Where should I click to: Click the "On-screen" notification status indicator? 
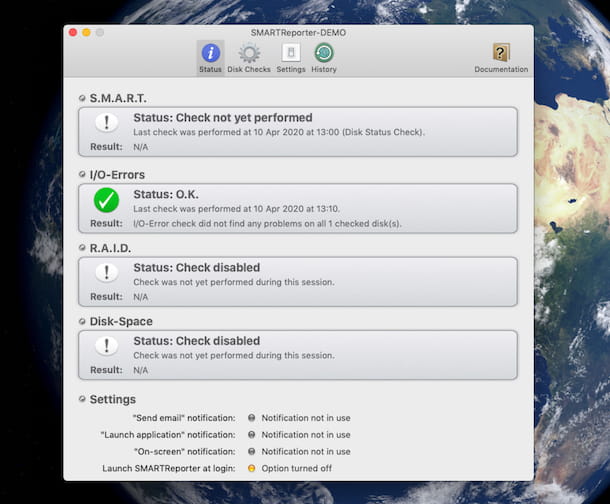coord(252,451)
